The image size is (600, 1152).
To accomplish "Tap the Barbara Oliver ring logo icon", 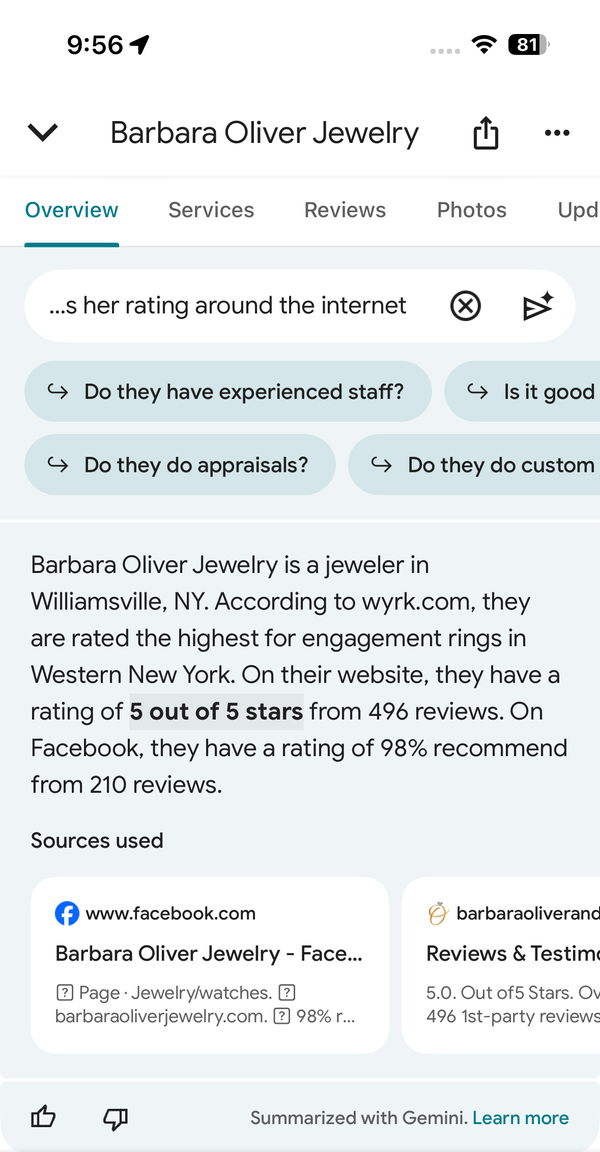I will tap(438, 914).
